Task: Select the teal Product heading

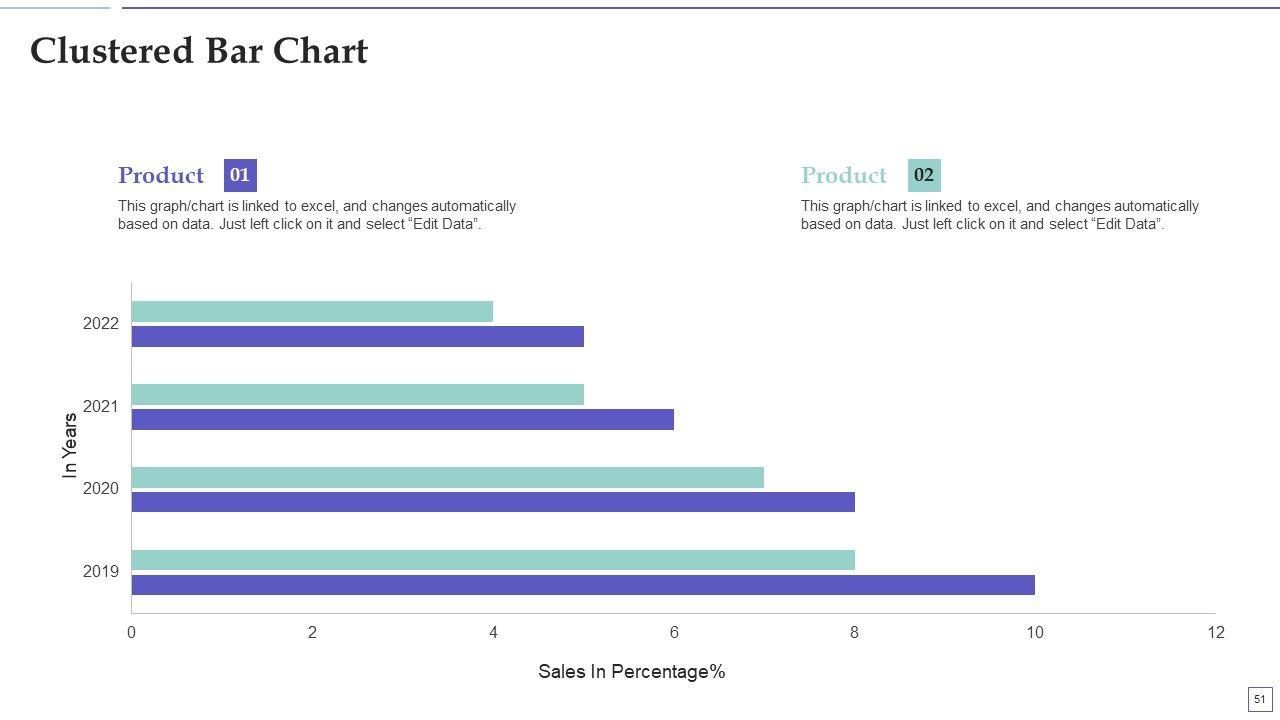Action: [844, 176]
